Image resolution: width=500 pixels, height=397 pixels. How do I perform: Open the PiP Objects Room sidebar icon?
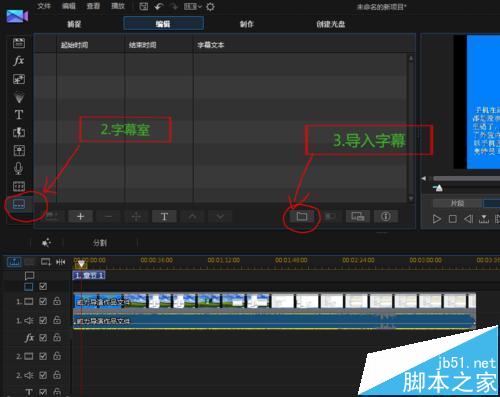[19, 79]
